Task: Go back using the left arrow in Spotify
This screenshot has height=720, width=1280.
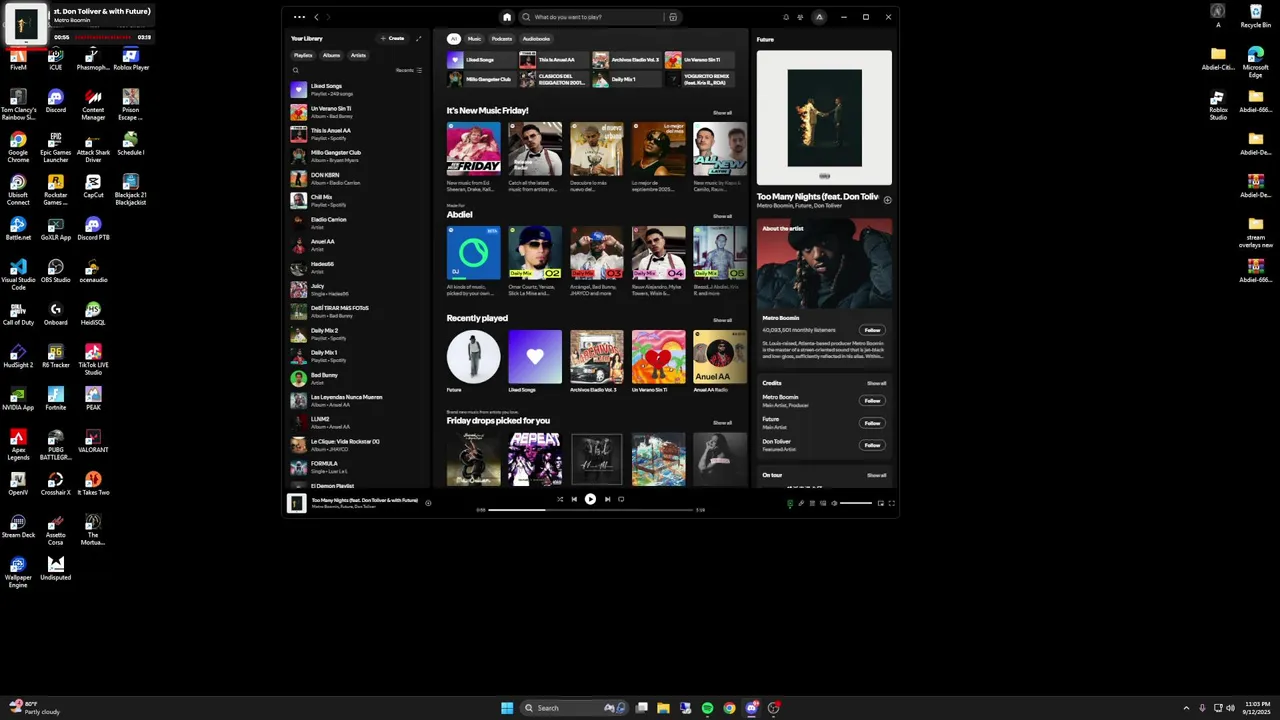Action: point(316,17)
